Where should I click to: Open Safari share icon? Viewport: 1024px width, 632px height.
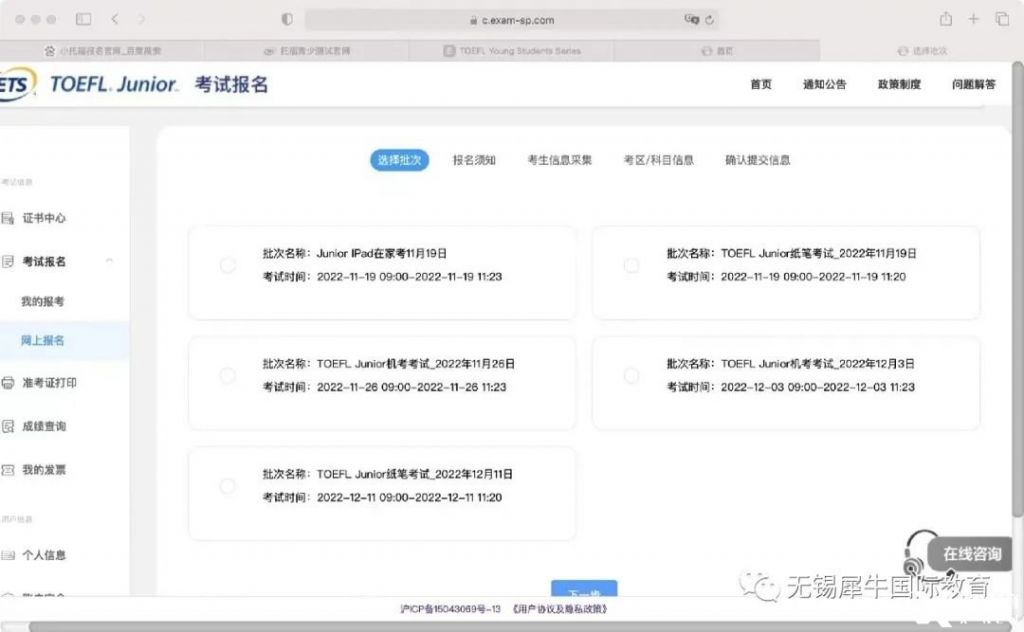point(946,19)
